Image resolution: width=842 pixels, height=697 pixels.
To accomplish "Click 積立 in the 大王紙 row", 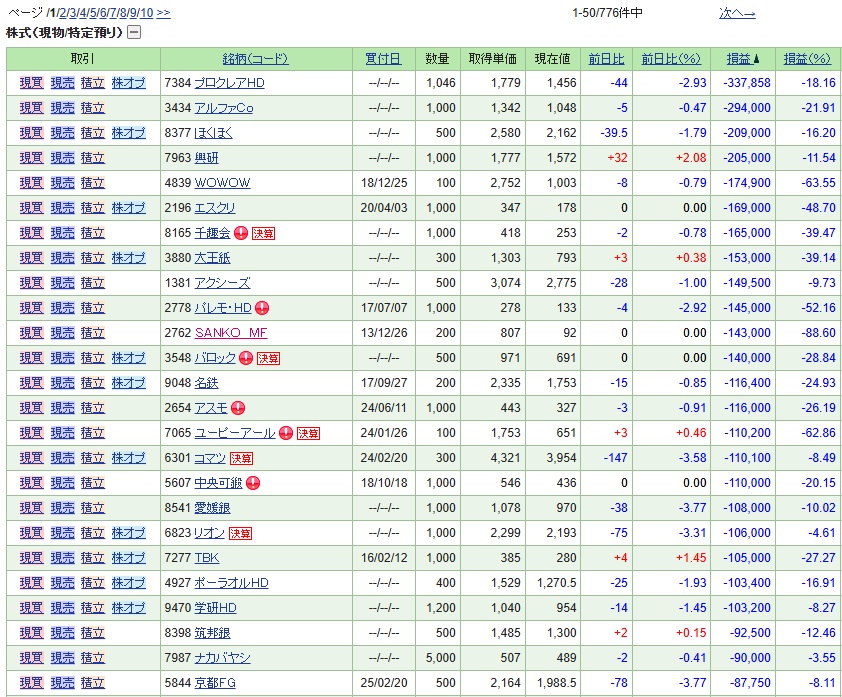I will click(92, 258).
